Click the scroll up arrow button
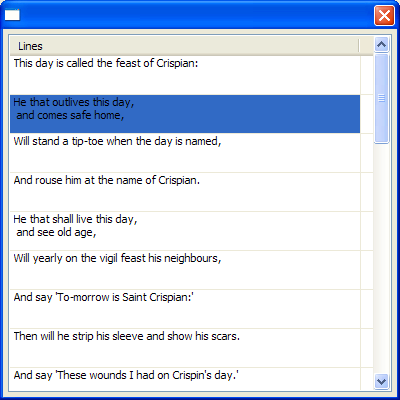400x400 pixels. (381, 44)
